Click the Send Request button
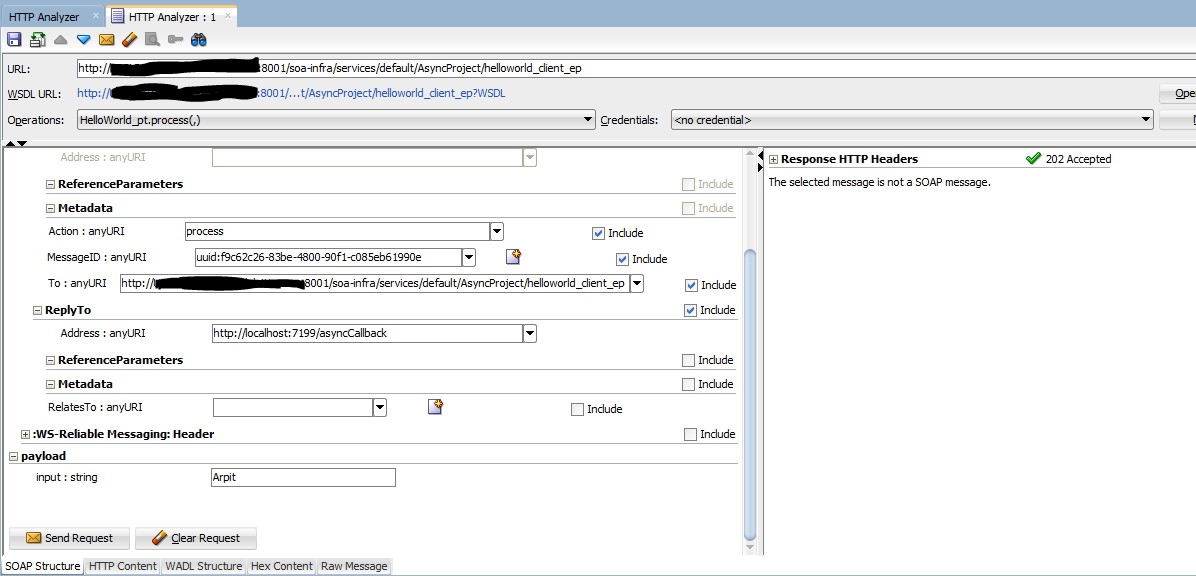Viewport: 1196px width, 576px height. [69, 538]
